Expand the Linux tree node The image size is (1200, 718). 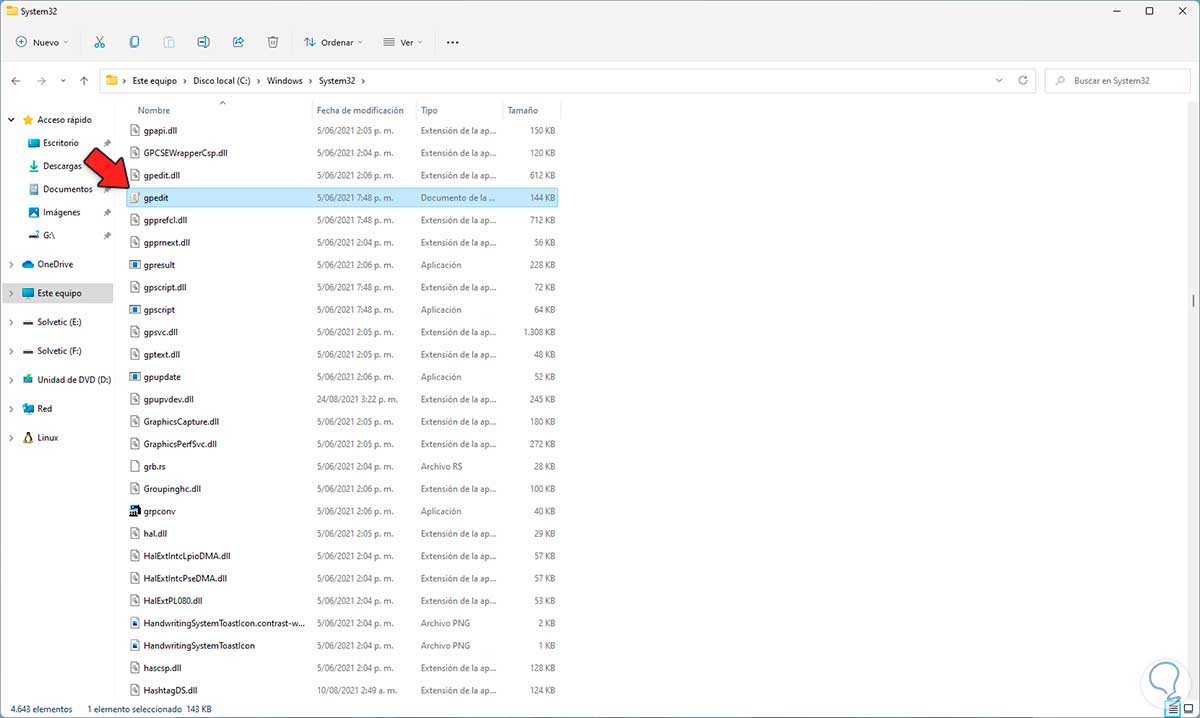(11, 438)
